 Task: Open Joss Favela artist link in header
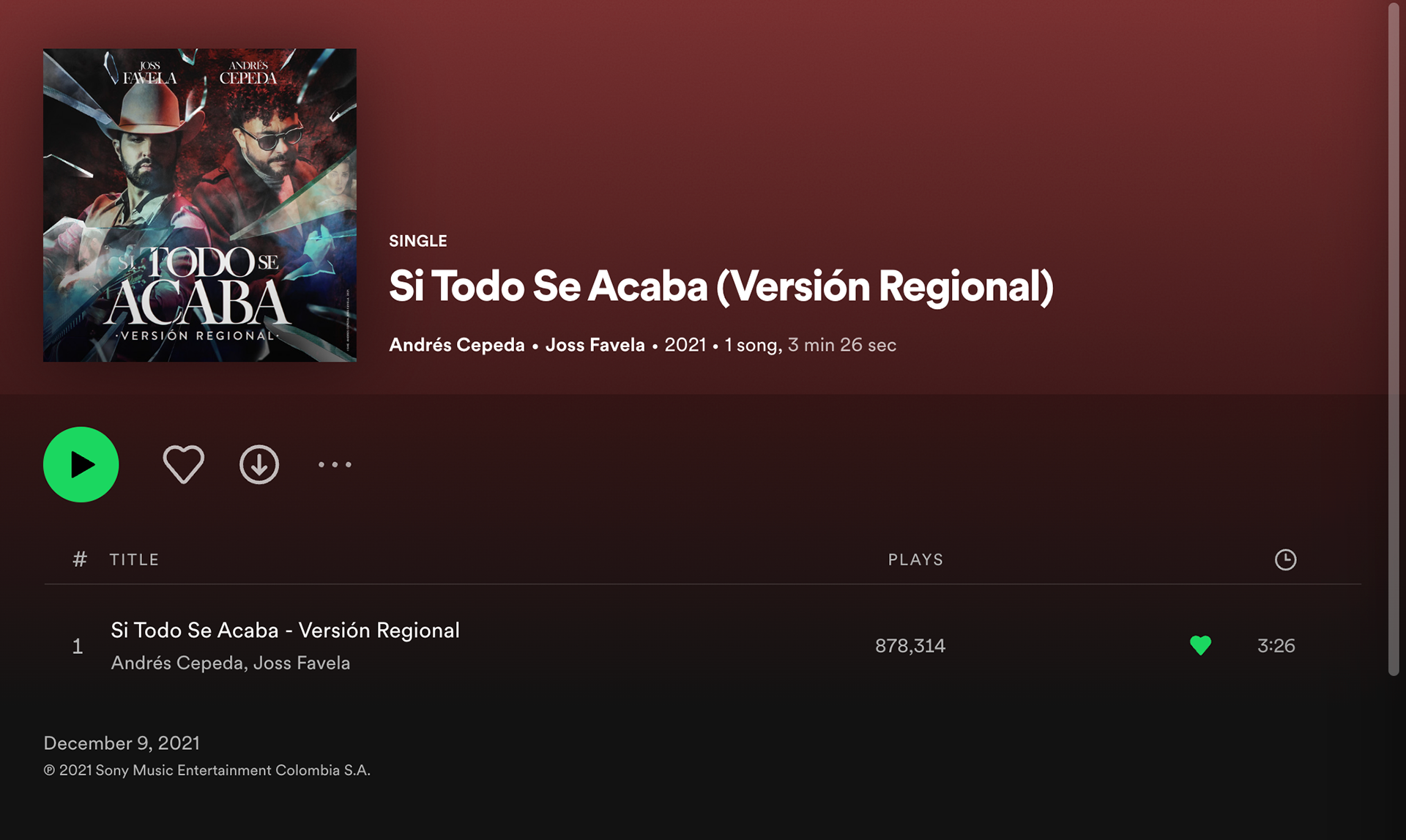pyautogui.click(x=595, y=345)
